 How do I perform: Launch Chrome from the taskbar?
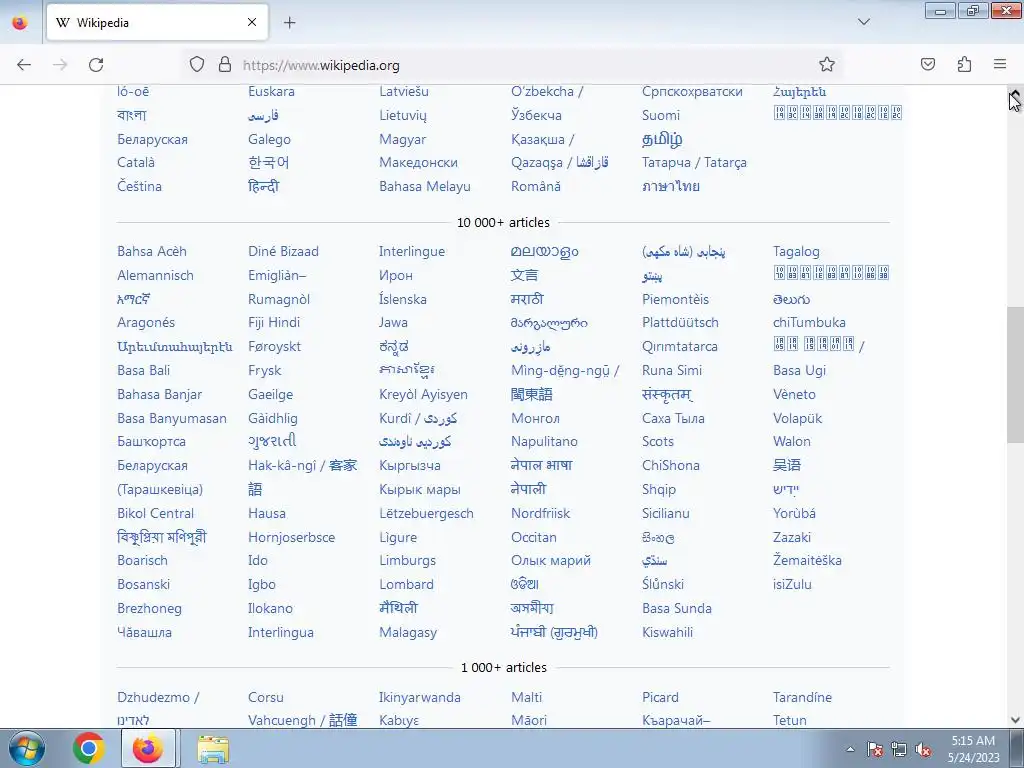[89, 748]
